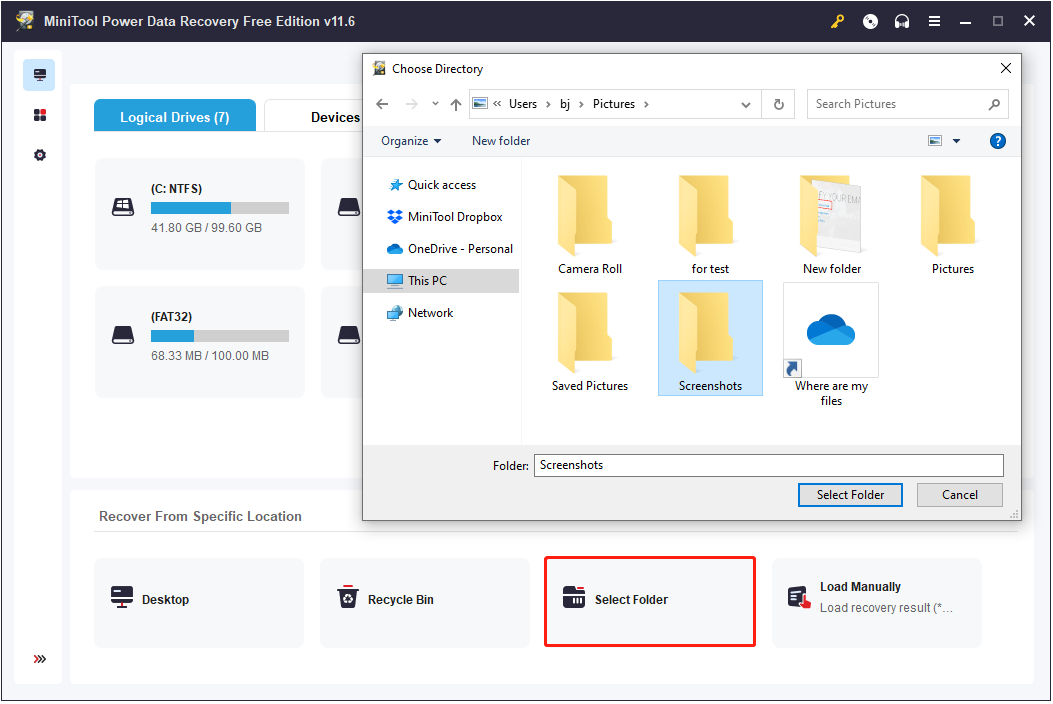Screen dimensions: 1053x704
Task: Switch to Logical Drives (7) tab
Action: (x=175, y=117)
